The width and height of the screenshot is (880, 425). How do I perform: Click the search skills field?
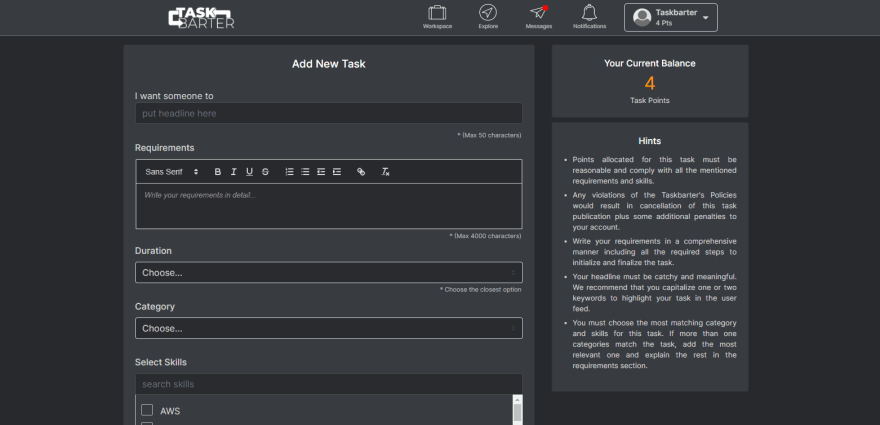pos(329,384)
